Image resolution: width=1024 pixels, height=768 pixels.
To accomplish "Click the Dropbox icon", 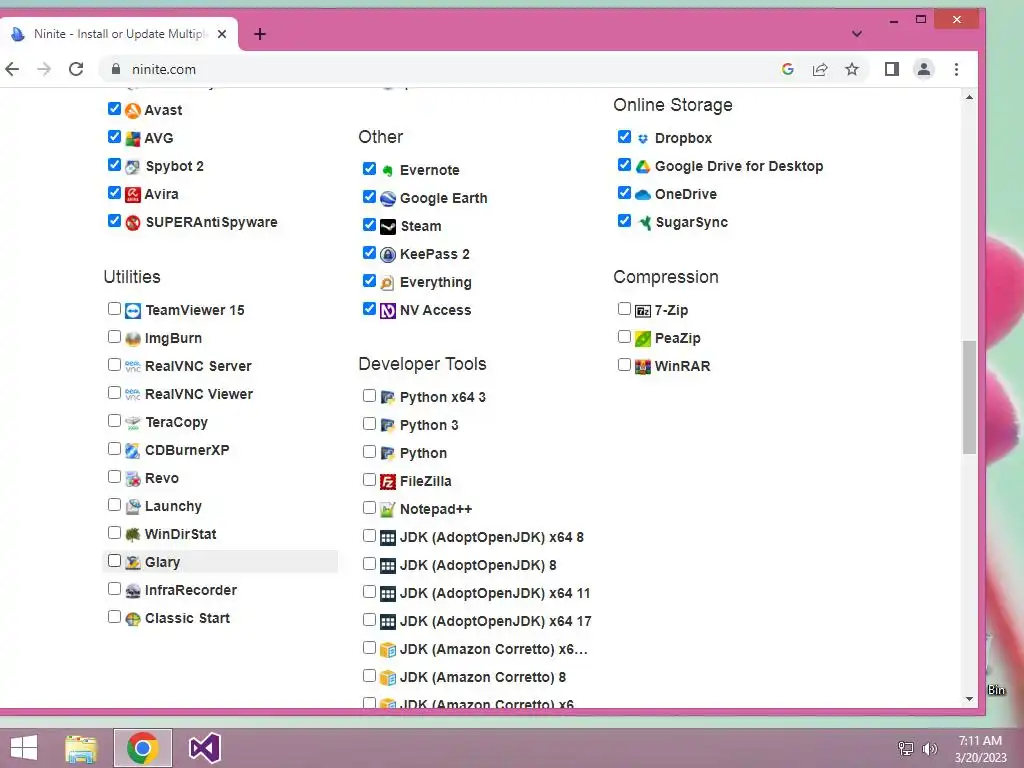I will (643, 138).
